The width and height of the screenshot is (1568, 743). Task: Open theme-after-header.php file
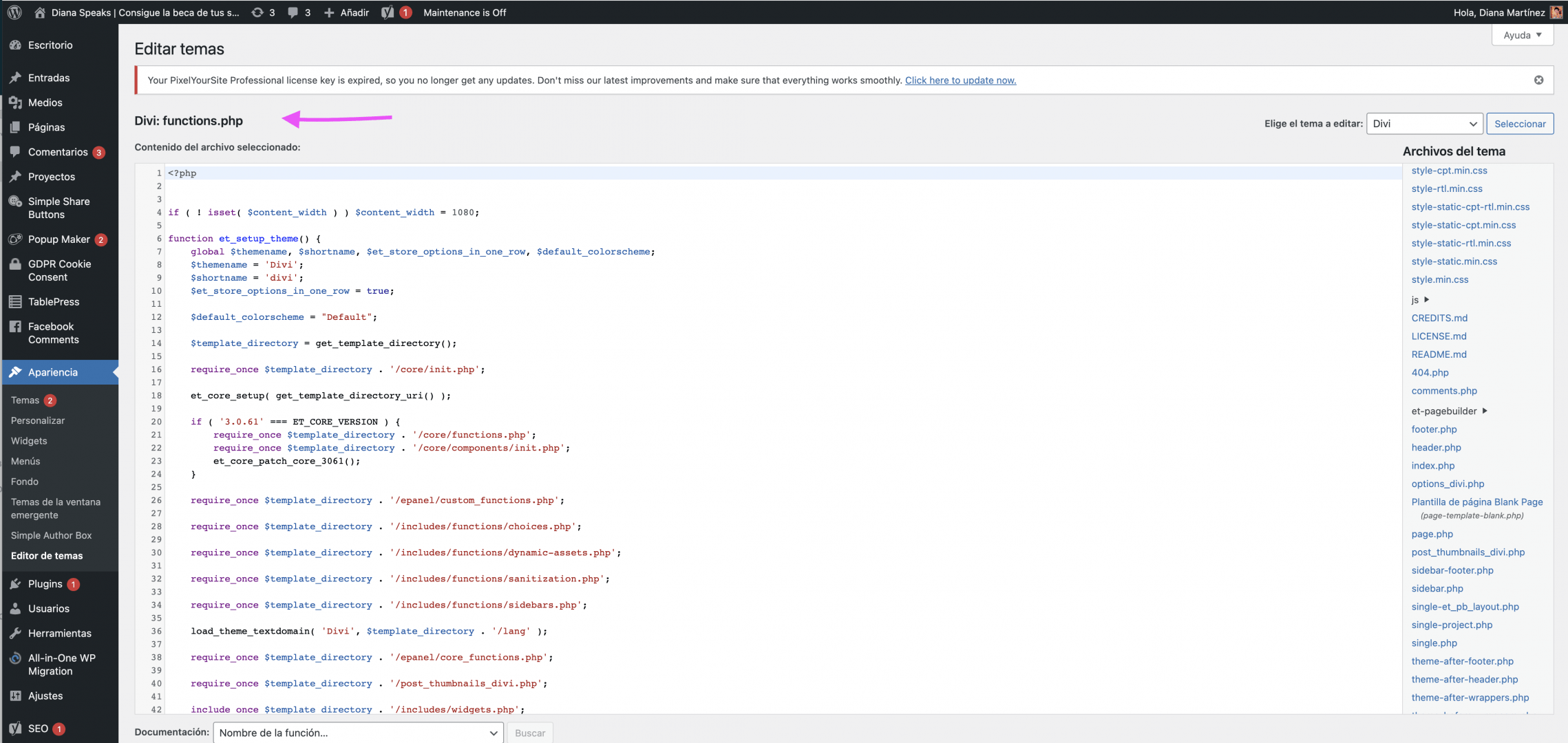(1465, 680)
